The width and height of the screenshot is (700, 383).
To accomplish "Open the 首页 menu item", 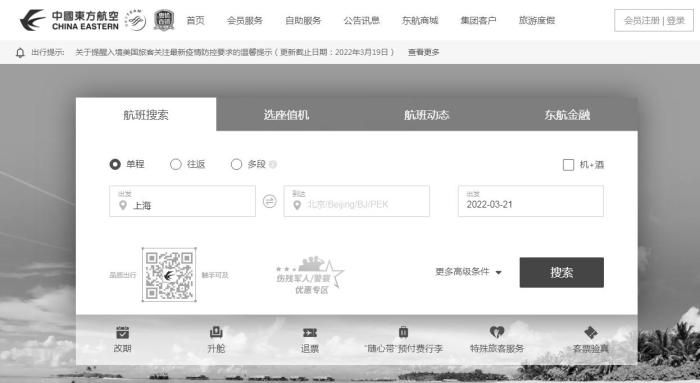I will tap(195, 21).
